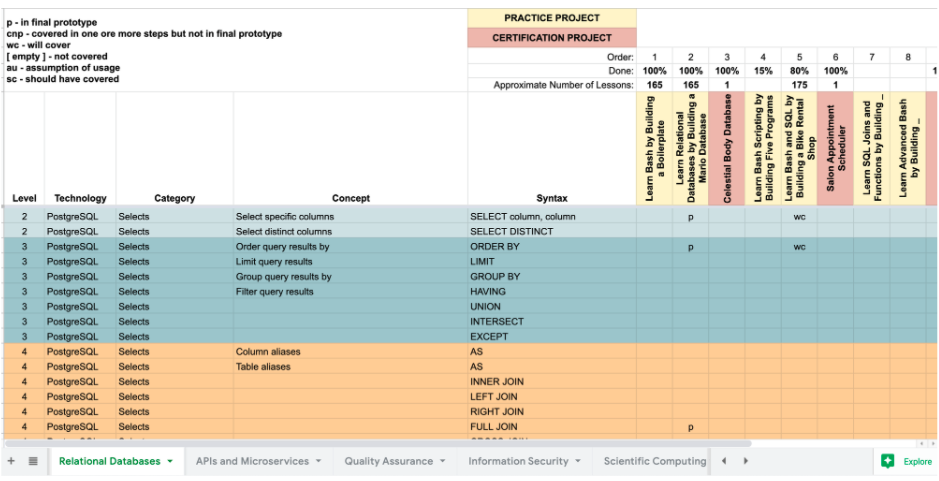939x481 pixels.
Task: Select the CERTIFICATION PROJECT red cell
Action: (x=552, y=38)
